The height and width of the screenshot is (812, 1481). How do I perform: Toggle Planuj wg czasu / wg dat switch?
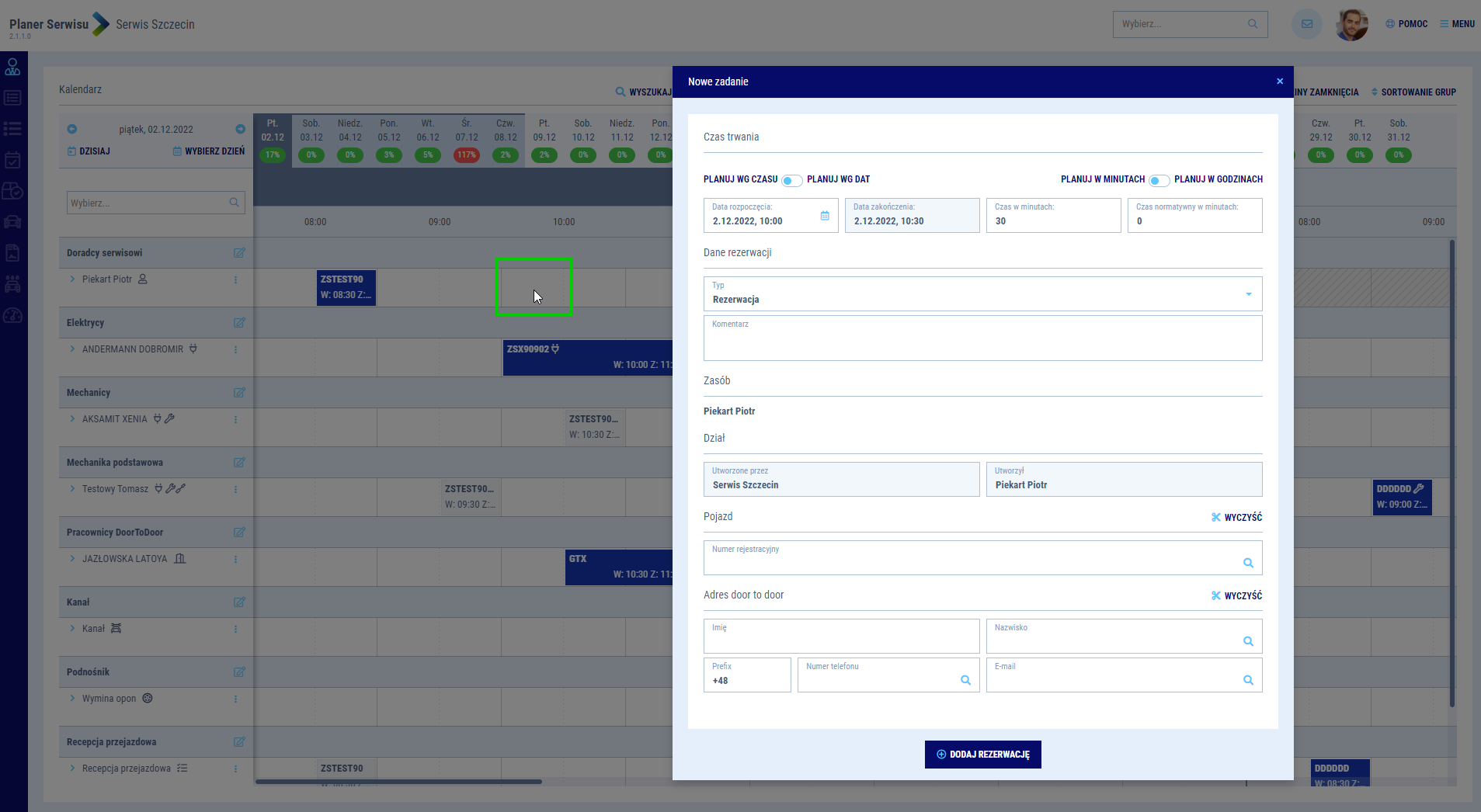[x=791, y=180]
